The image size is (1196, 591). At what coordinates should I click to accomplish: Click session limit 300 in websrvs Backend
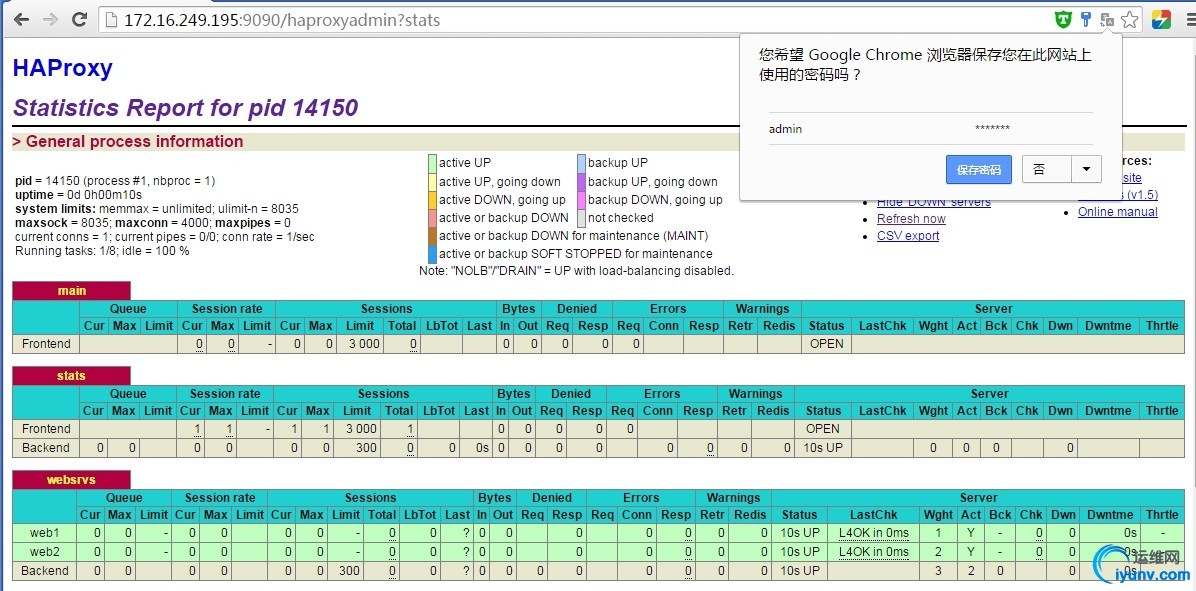[x=349, y=570]
